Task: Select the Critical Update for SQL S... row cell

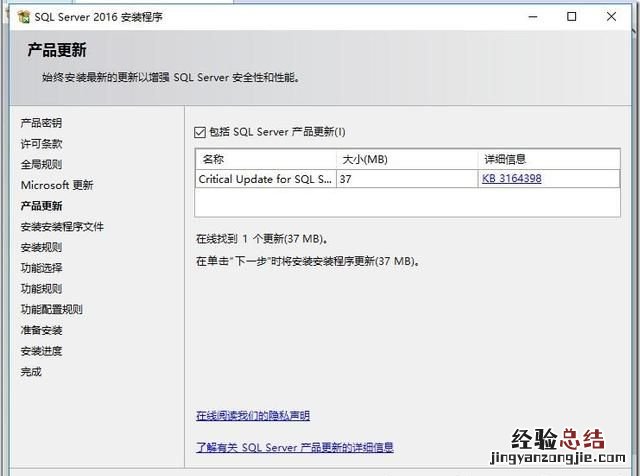Action: pyautogui.click(x=266, y=179)
